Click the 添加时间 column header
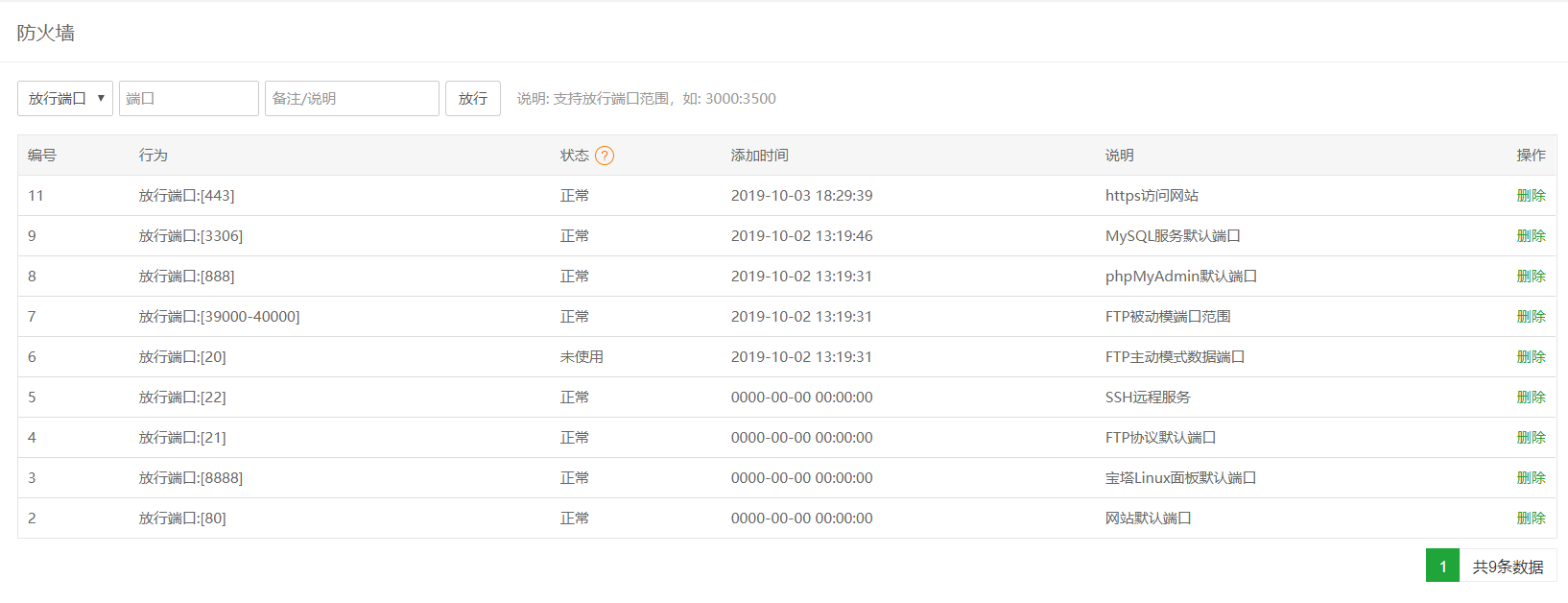 pyautogui.click(x=760, y=156)
